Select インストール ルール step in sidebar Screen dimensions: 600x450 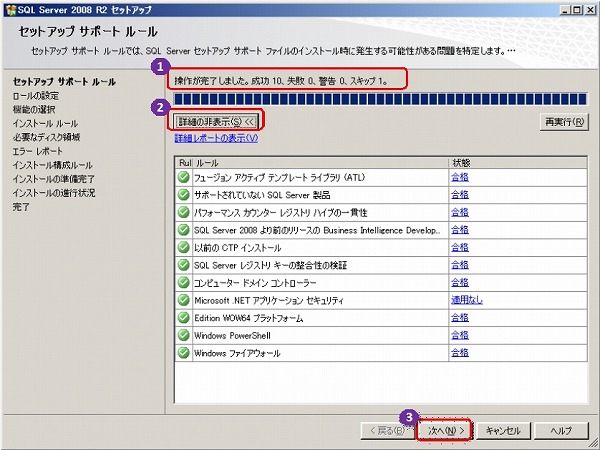(x=45, y=124)
